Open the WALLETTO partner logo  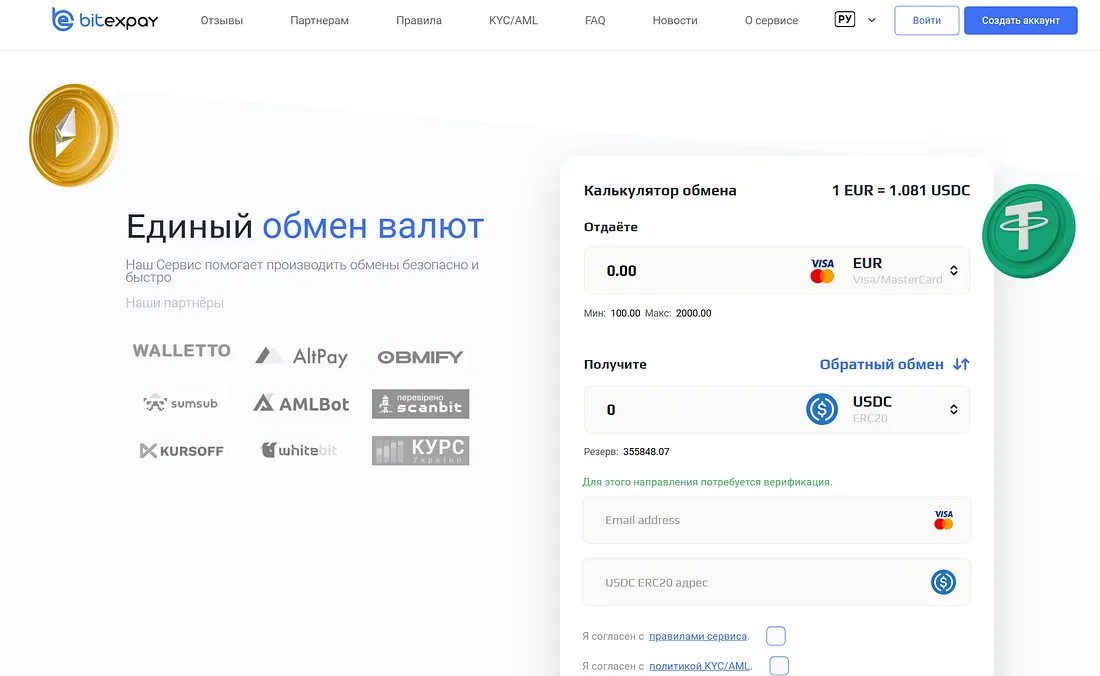click(182, 351)
